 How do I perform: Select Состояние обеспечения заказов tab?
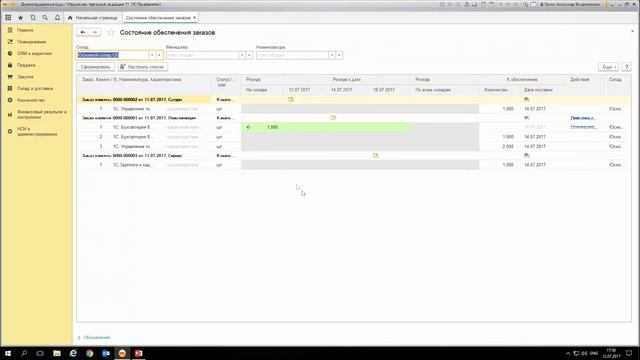tap(158, 18)
